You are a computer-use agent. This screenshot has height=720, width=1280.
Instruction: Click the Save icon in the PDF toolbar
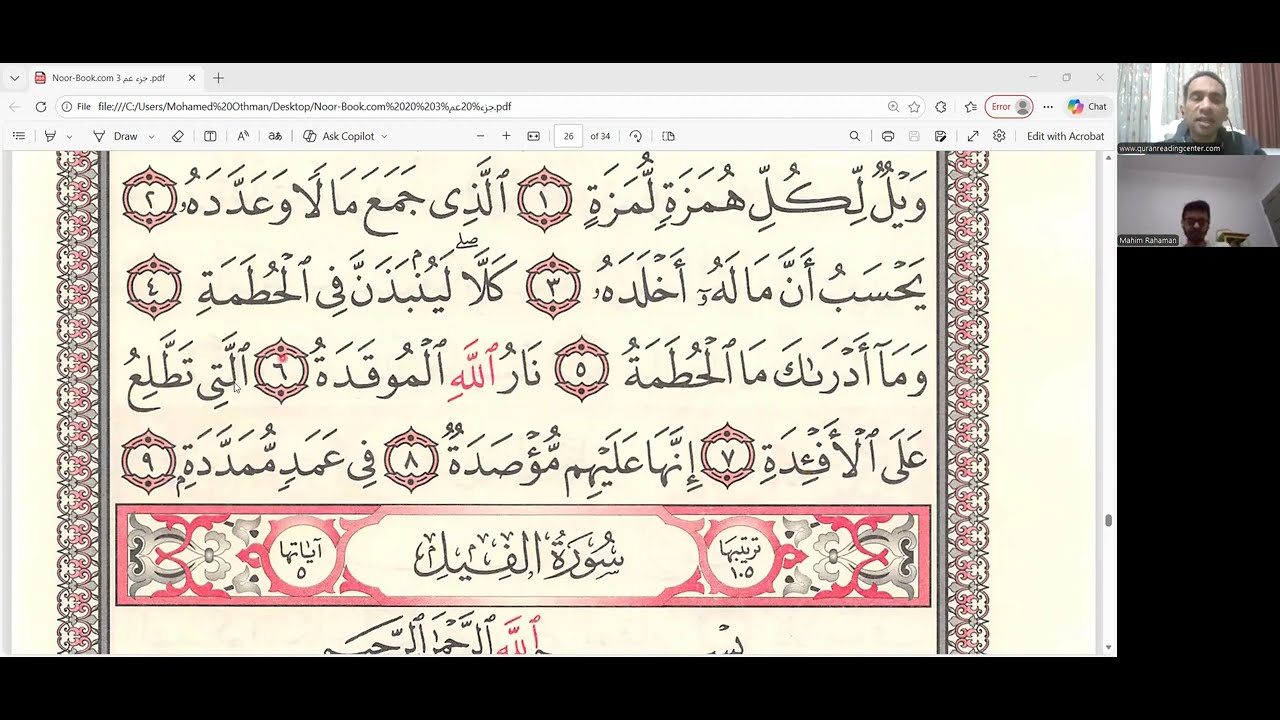click(x=914, y=136)
